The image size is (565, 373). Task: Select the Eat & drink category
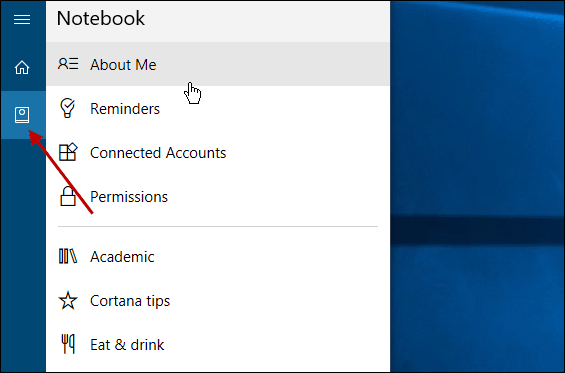[218, 345]
